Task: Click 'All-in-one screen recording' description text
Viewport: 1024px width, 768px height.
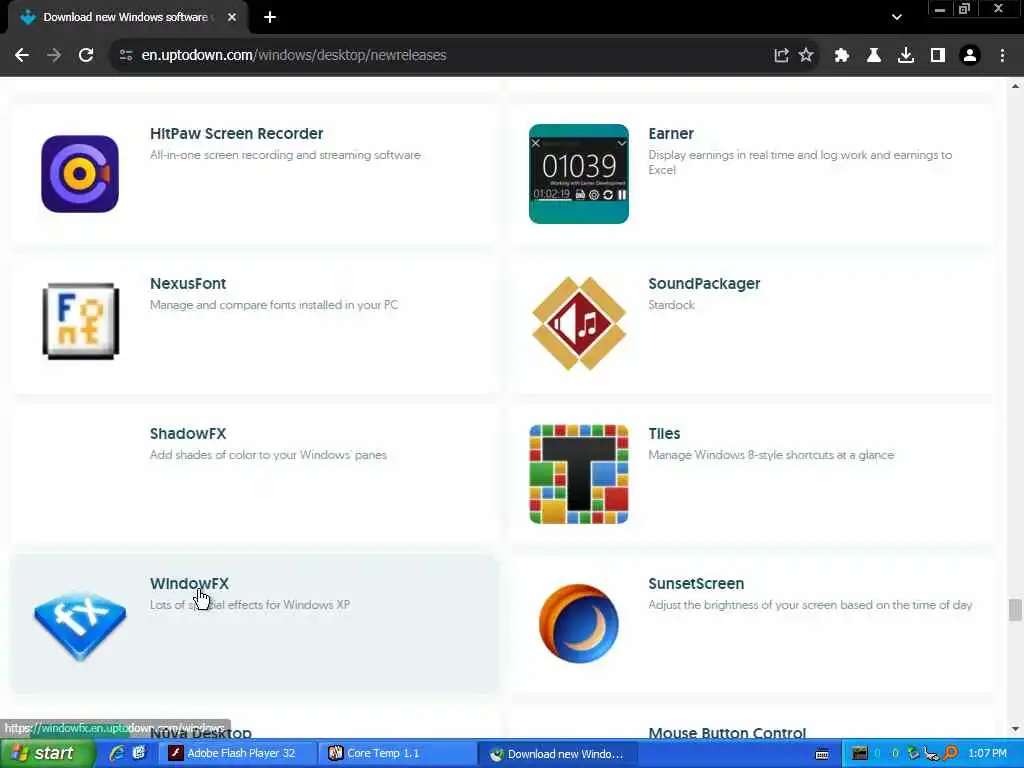Action: click(285, 155)
